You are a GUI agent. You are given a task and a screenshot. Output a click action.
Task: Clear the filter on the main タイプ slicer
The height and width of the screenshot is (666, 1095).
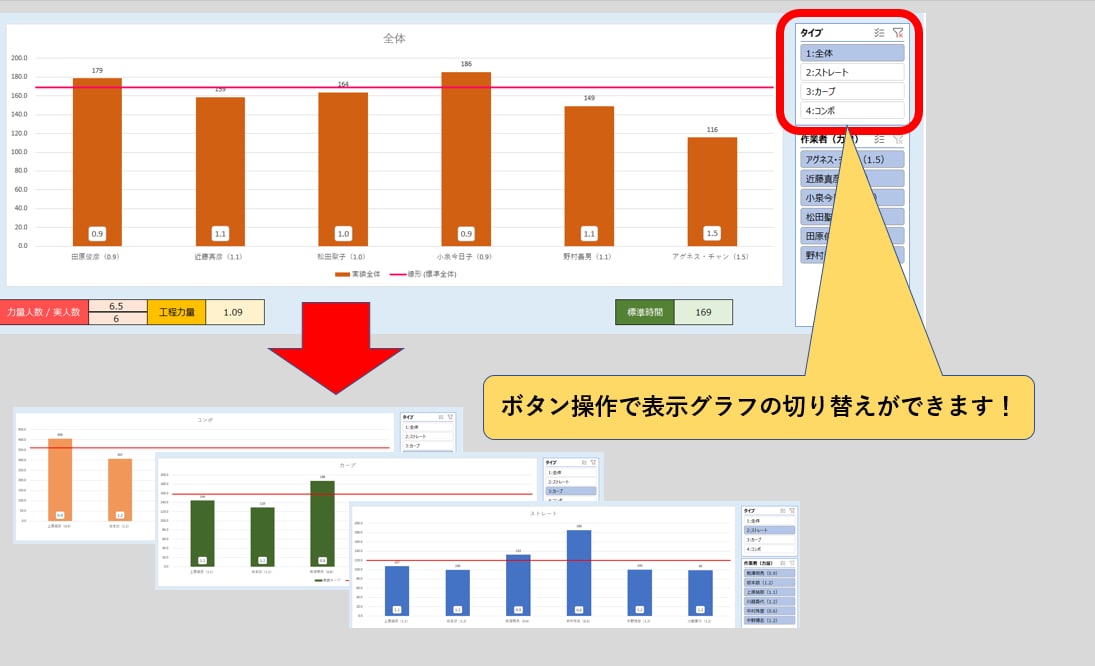[x=898, y=33]
